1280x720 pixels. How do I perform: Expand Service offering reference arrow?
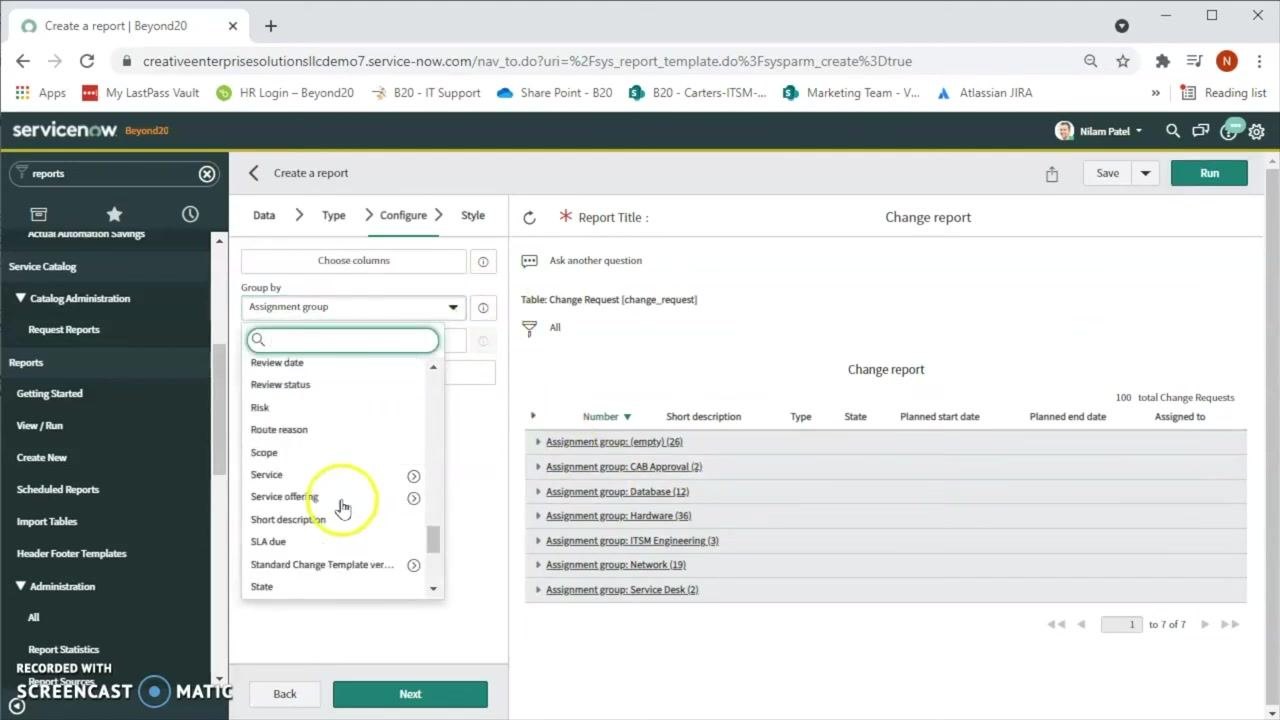[x=413, y=498]
